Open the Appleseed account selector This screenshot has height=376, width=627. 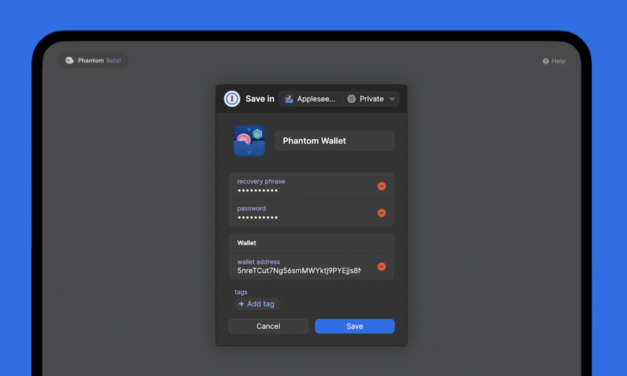(310, 99)
